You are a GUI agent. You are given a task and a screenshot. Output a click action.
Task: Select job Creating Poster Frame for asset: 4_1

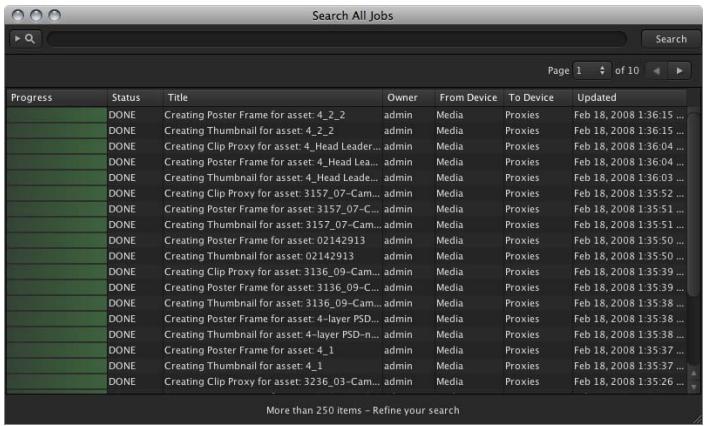pyautogui.click(x=346, y=350)
